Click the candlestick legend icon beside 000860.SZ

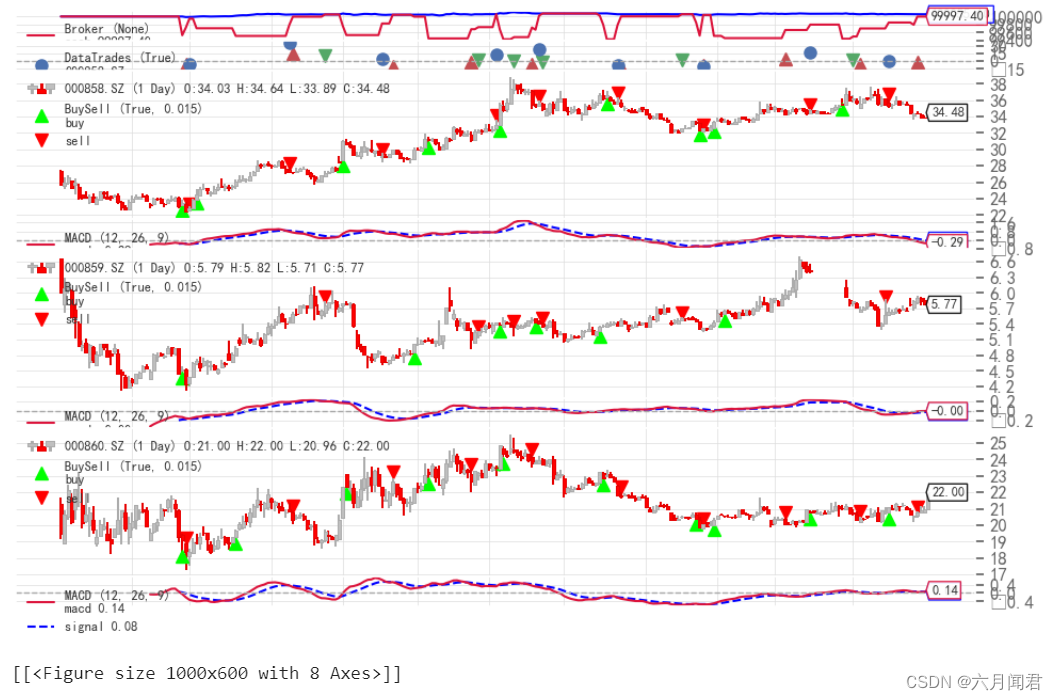[x=41, y=446]
